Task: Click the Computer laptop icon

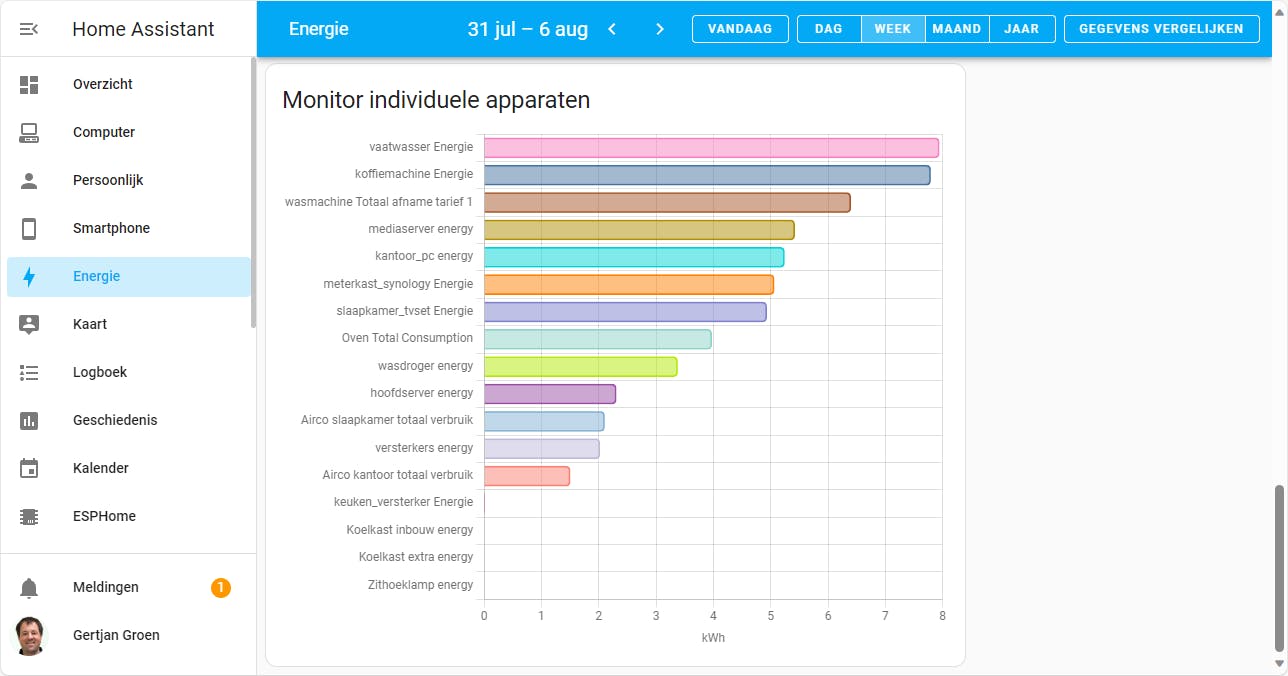Action: coord(29,133)
